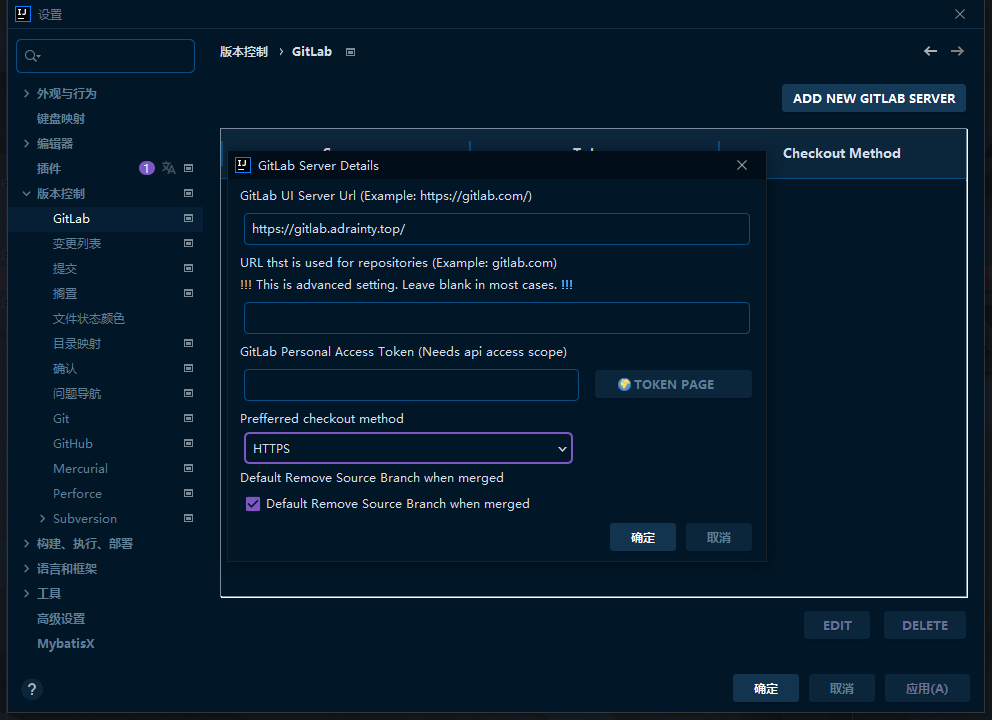The image size is (992, 720).
Task: Collapse the 版本控制 settings group
Action: click(27, 194)
